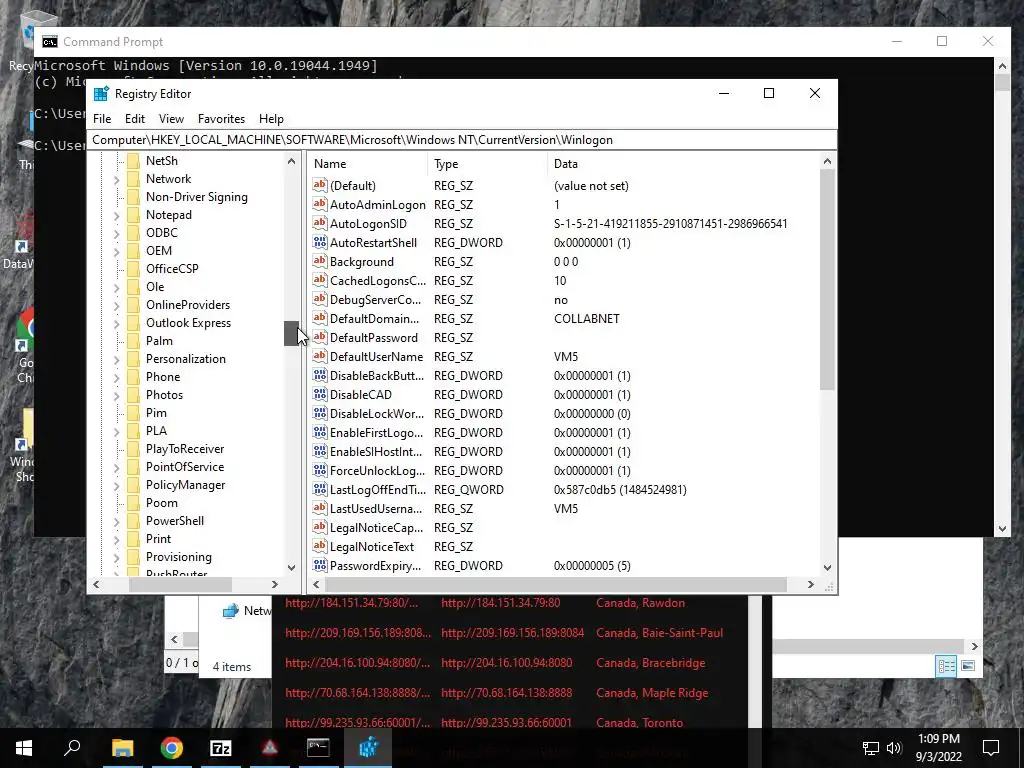This screenshot has height=768, width=1024.
Task: Click the DefaultPassword value icon
Action: click(319, 337)
